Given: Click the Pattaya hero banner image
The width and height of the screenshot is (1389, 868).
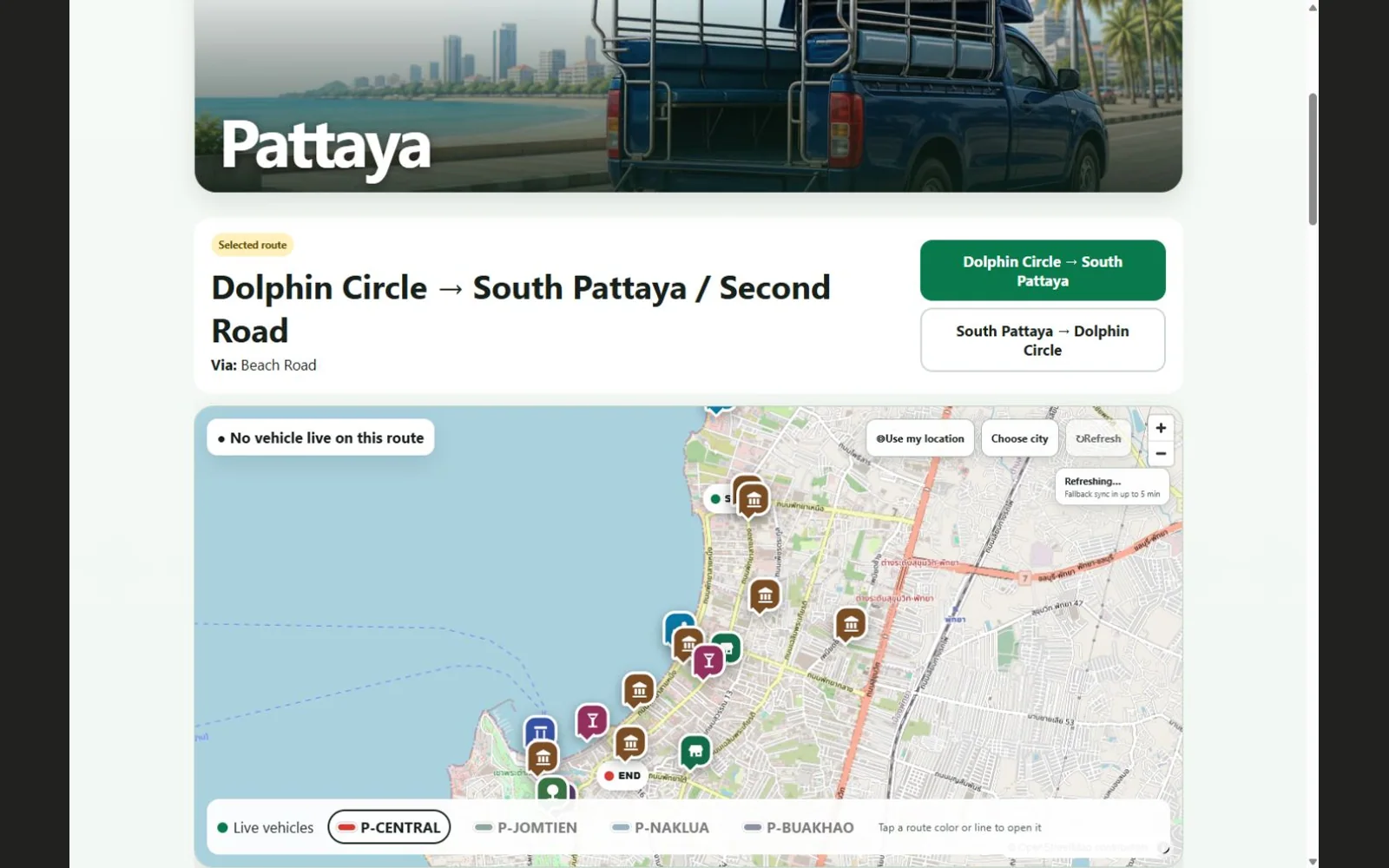Looking at the screenshot, I should pyautogui.click(x=688, y=95).
